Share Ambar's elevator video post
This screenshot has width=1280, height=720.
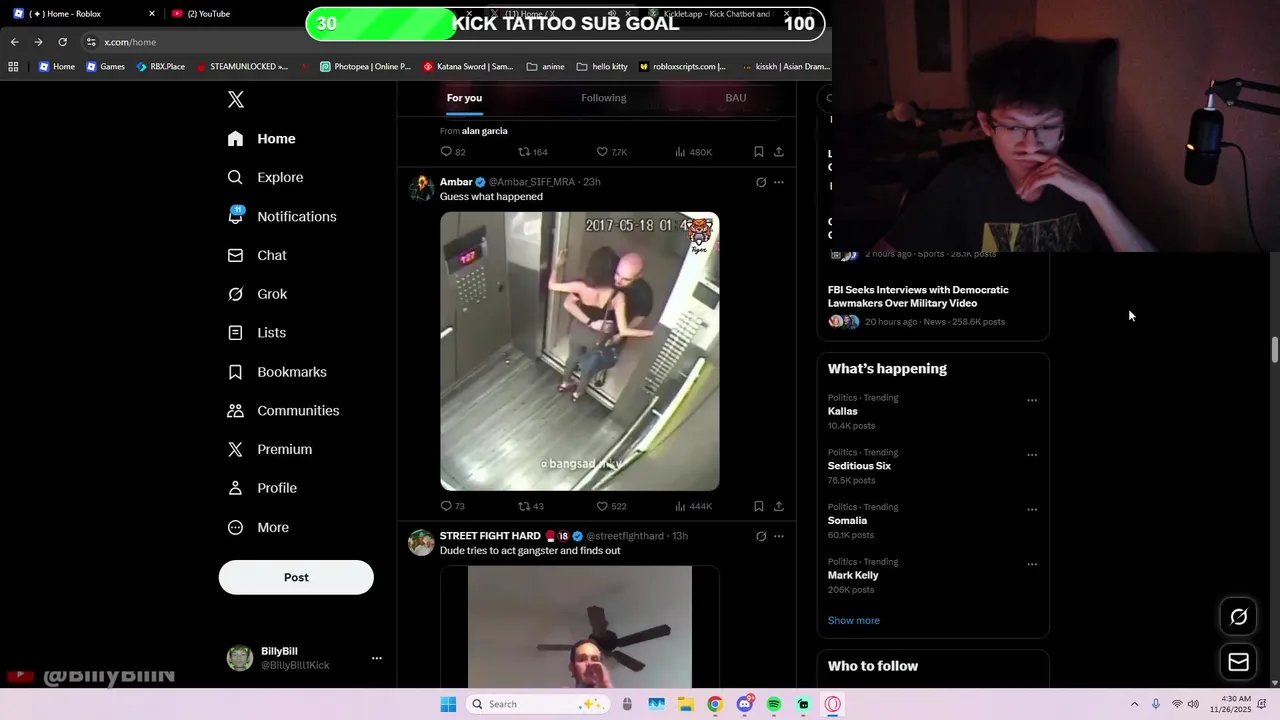pos(779,506)
